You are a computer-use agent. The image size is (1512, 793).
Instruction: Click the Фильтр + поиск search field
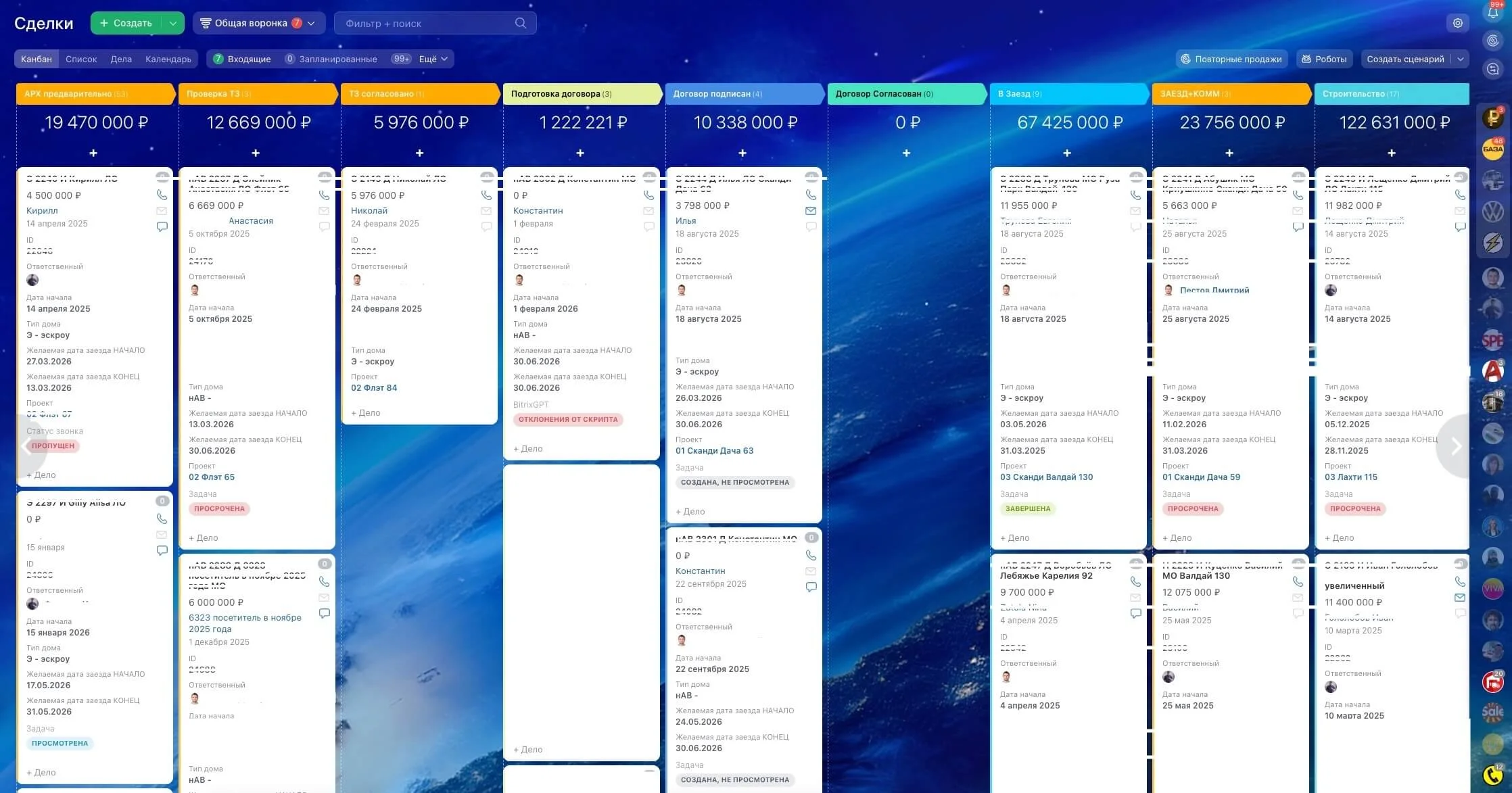435,23
